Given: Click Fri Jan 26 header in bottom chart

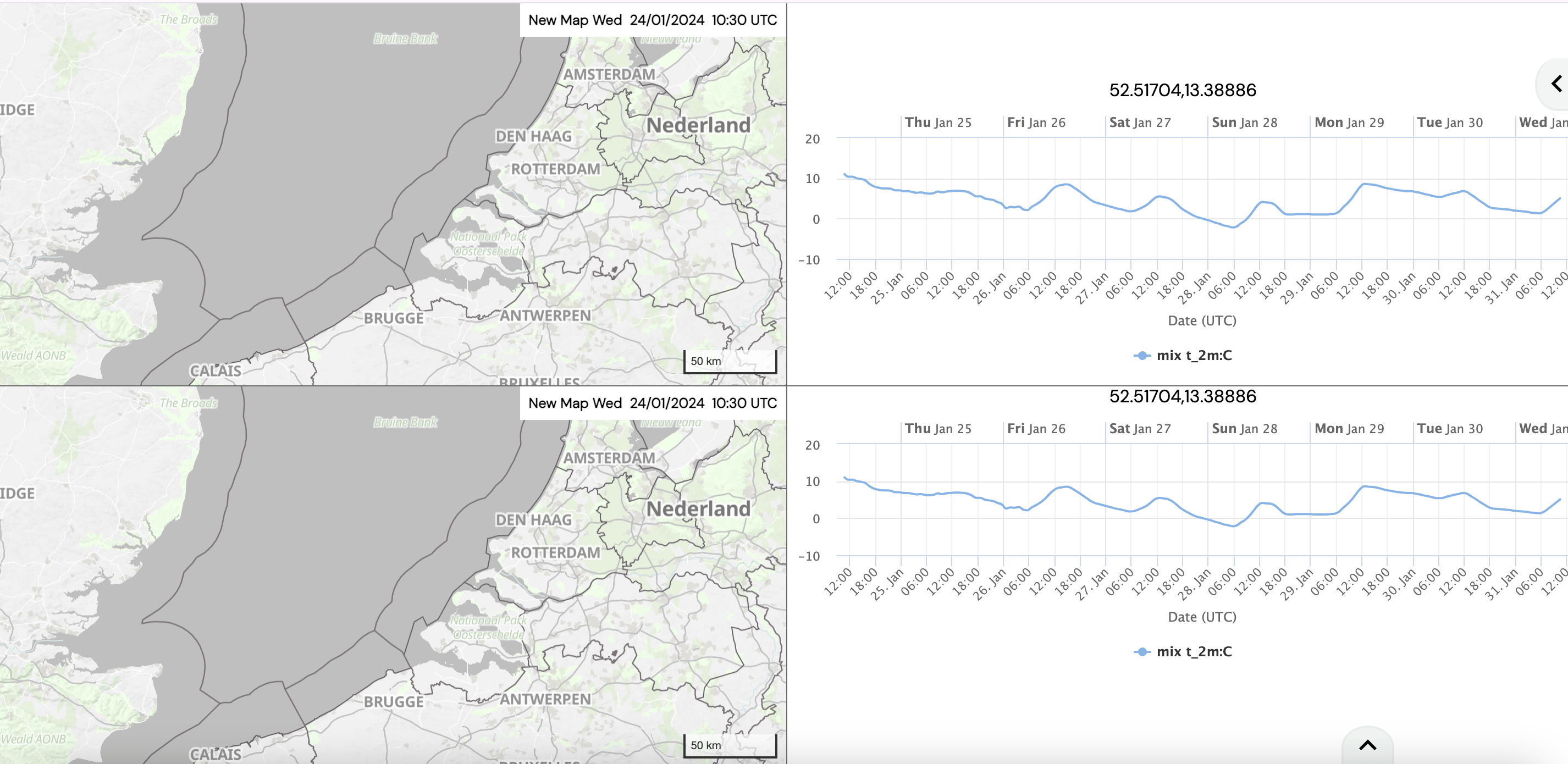Looking at the screenshot, I should pos(1036,429).
